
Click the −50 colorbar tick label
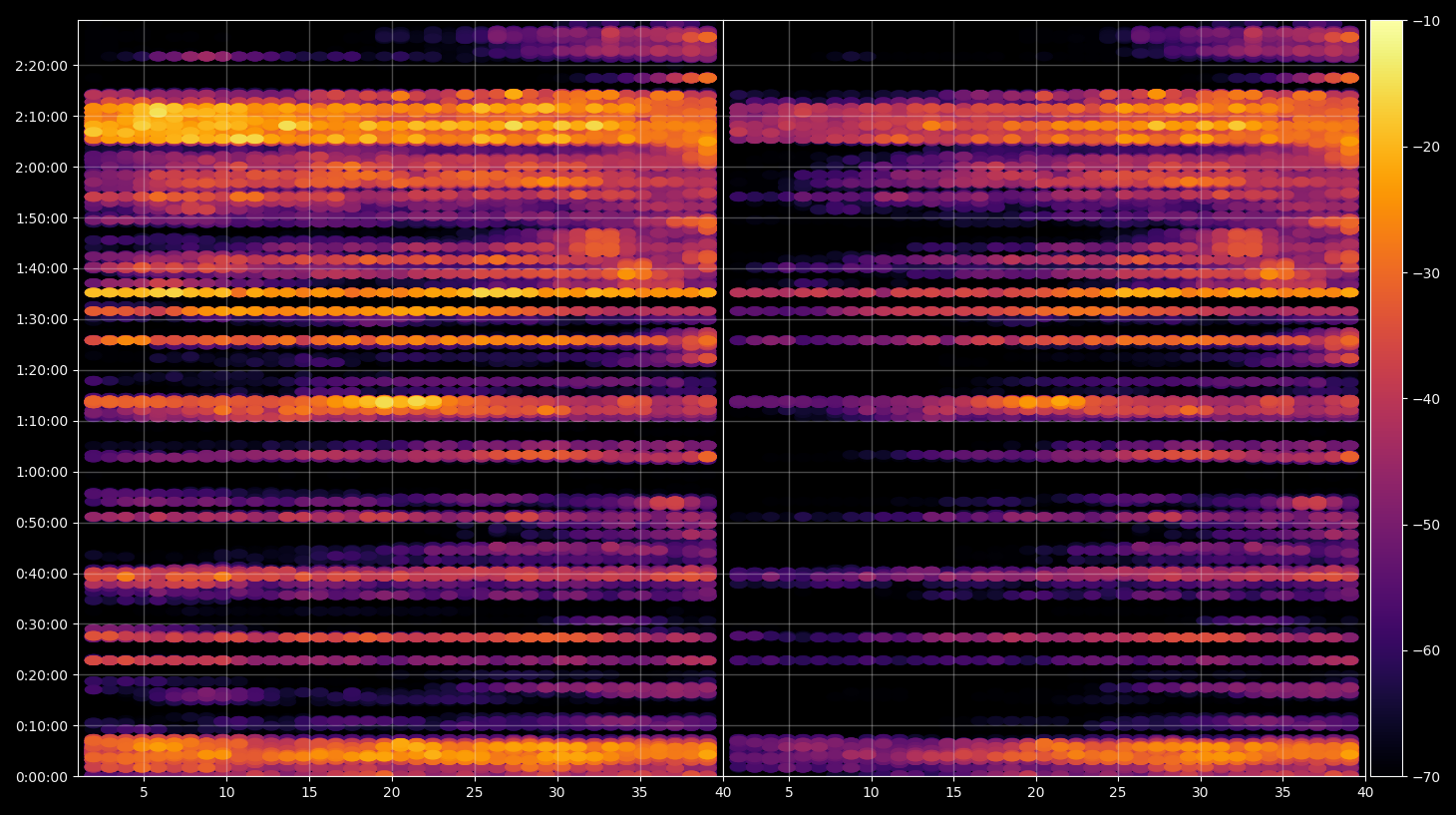point(1426,525)
